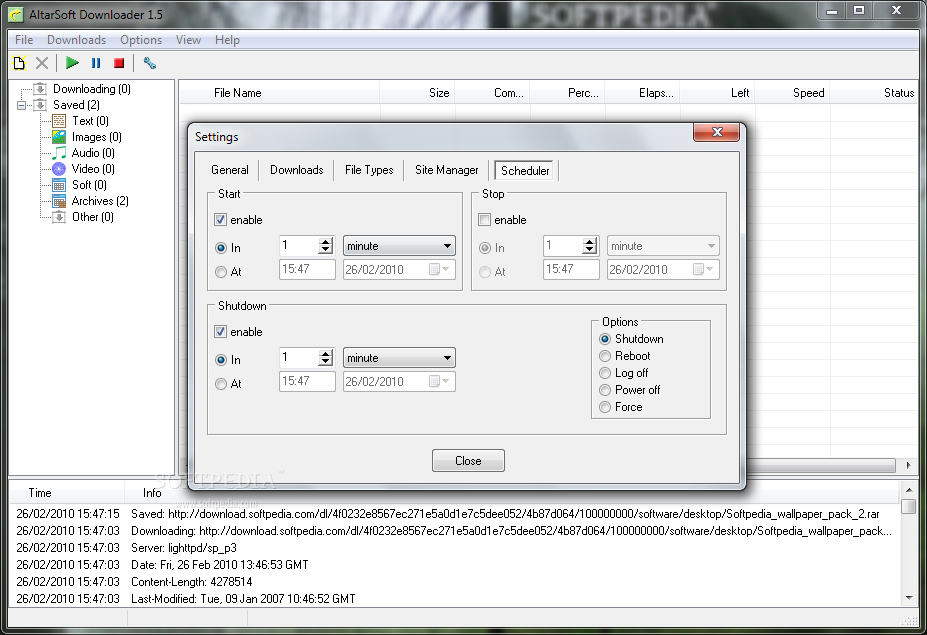Image resolution: width=927 pixels, height=635 pixels.
Task: Open the Start date picker 26/02/2010
Action: click(399, 270)
